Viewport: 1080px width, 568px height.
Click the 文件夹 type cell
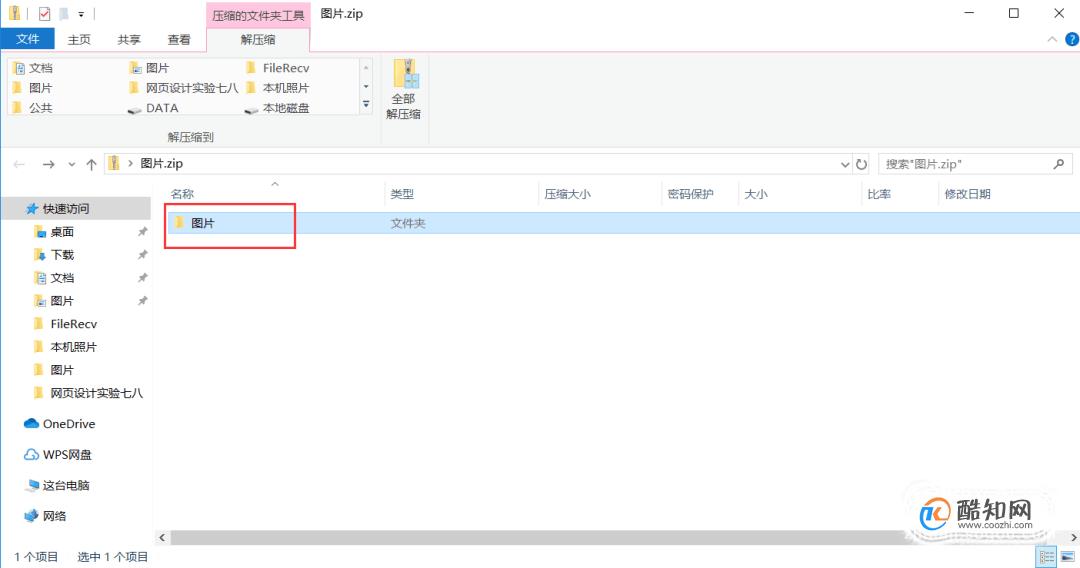coord(408,223)
